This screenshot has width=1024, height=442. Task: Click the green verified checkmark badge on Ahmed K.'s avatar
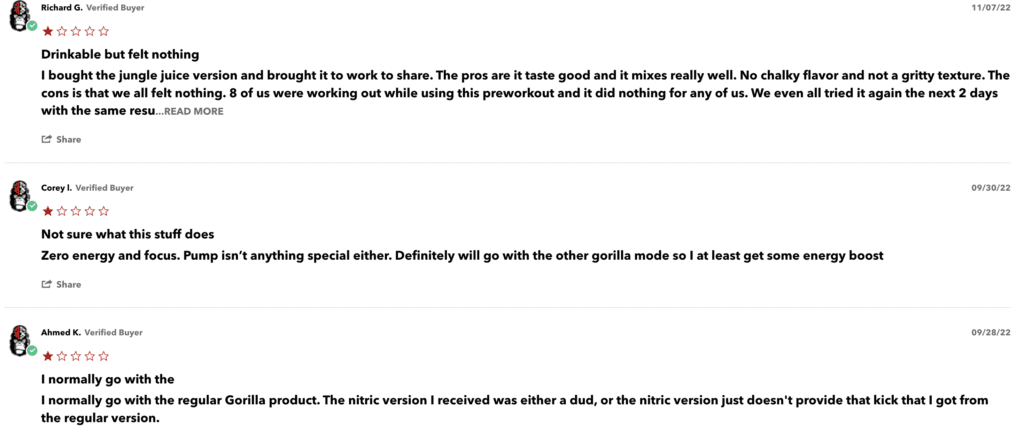coord(32,351)
